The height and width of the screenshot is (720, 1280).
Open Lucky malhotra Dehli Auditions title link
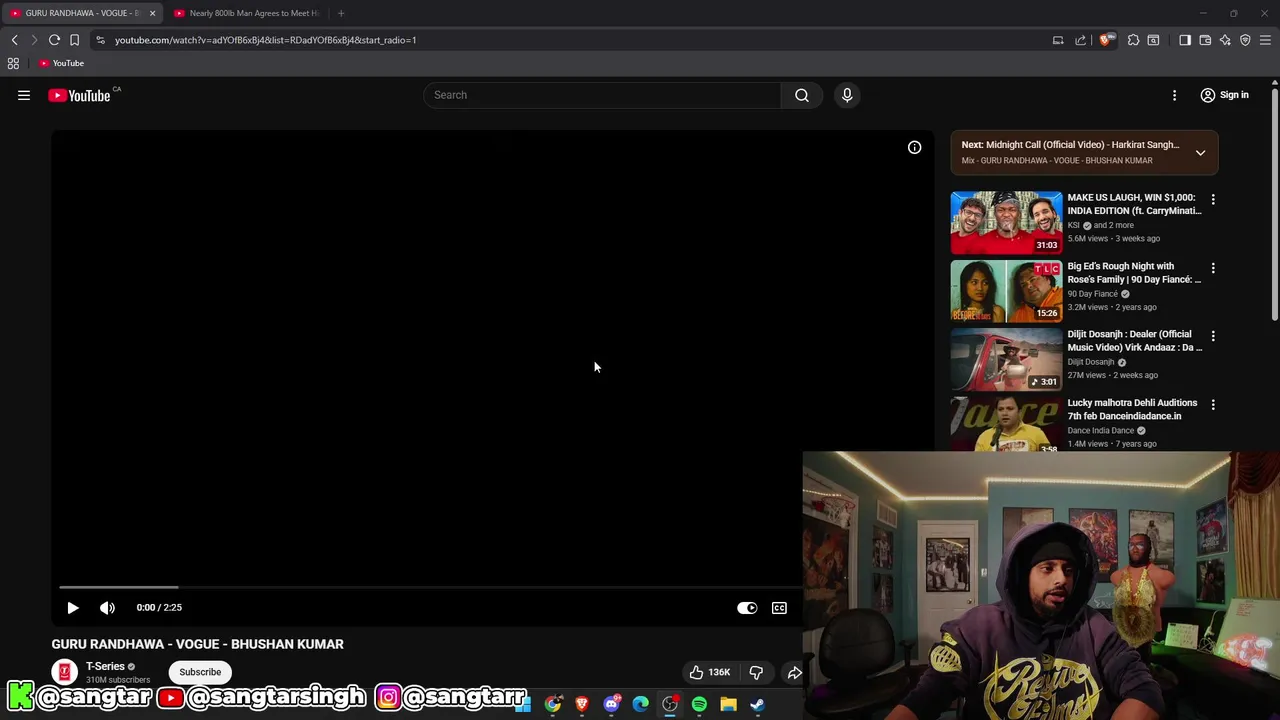click(x=1132, y=409)
